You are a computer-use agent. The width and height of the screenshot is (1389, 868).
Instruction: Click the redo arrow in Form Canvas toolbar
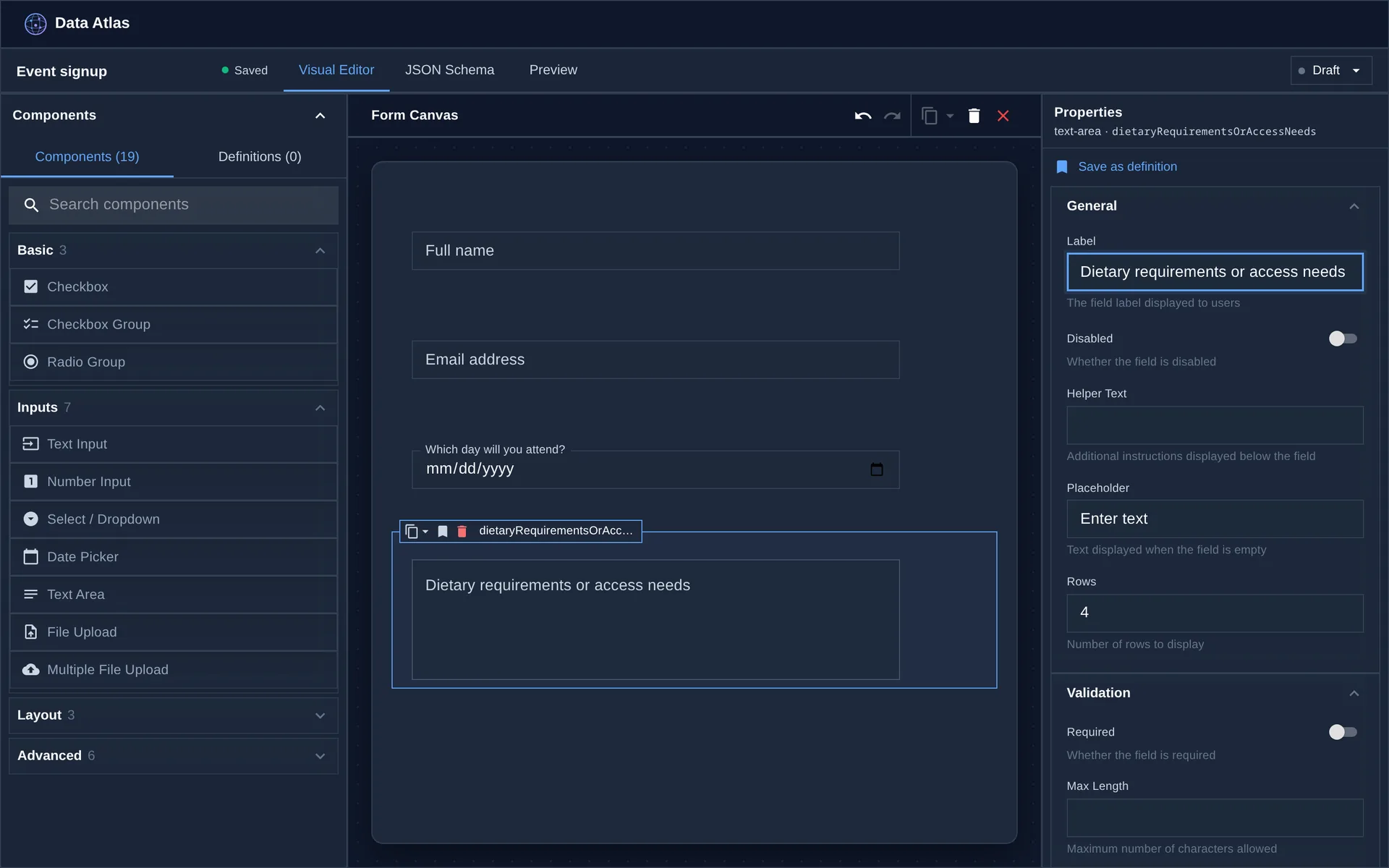coord(892,116)
